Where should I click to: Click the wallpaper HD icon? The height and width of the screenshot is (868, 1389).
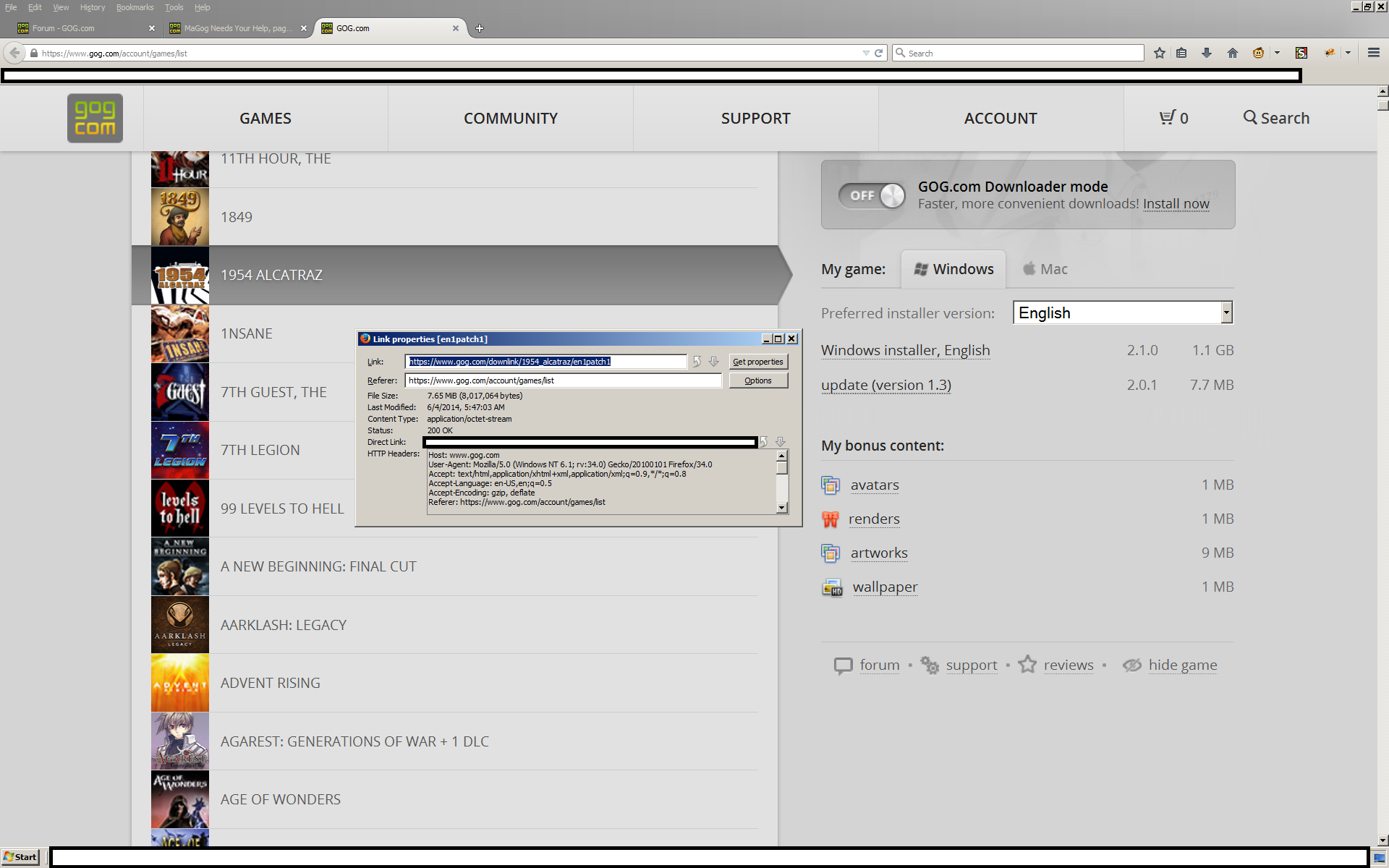(832, 587)
